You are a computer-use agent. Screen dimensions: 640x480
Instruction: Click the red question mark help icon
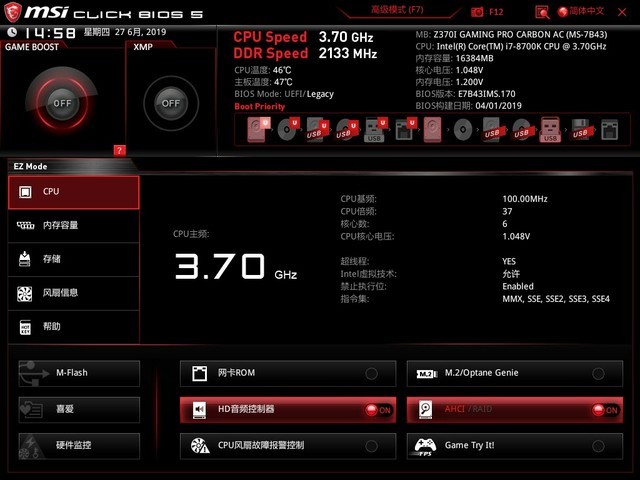(119, 150)
